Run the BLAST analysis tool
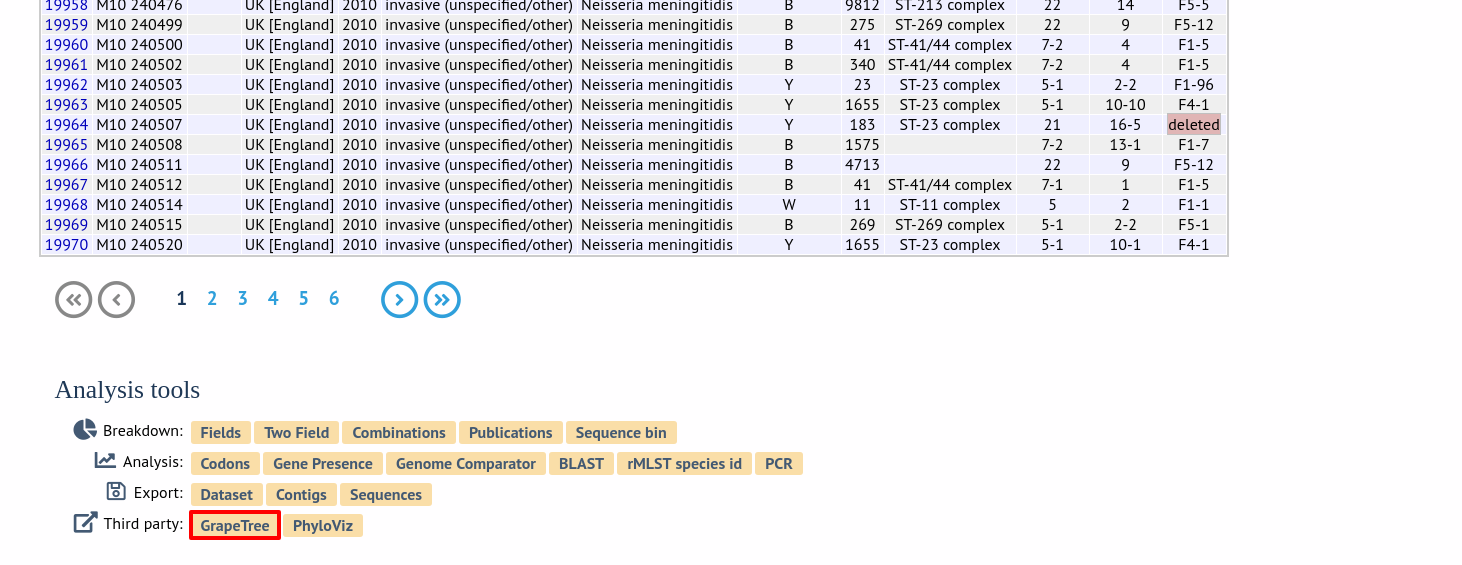The image size is (1462, 565). coord(582,463)
